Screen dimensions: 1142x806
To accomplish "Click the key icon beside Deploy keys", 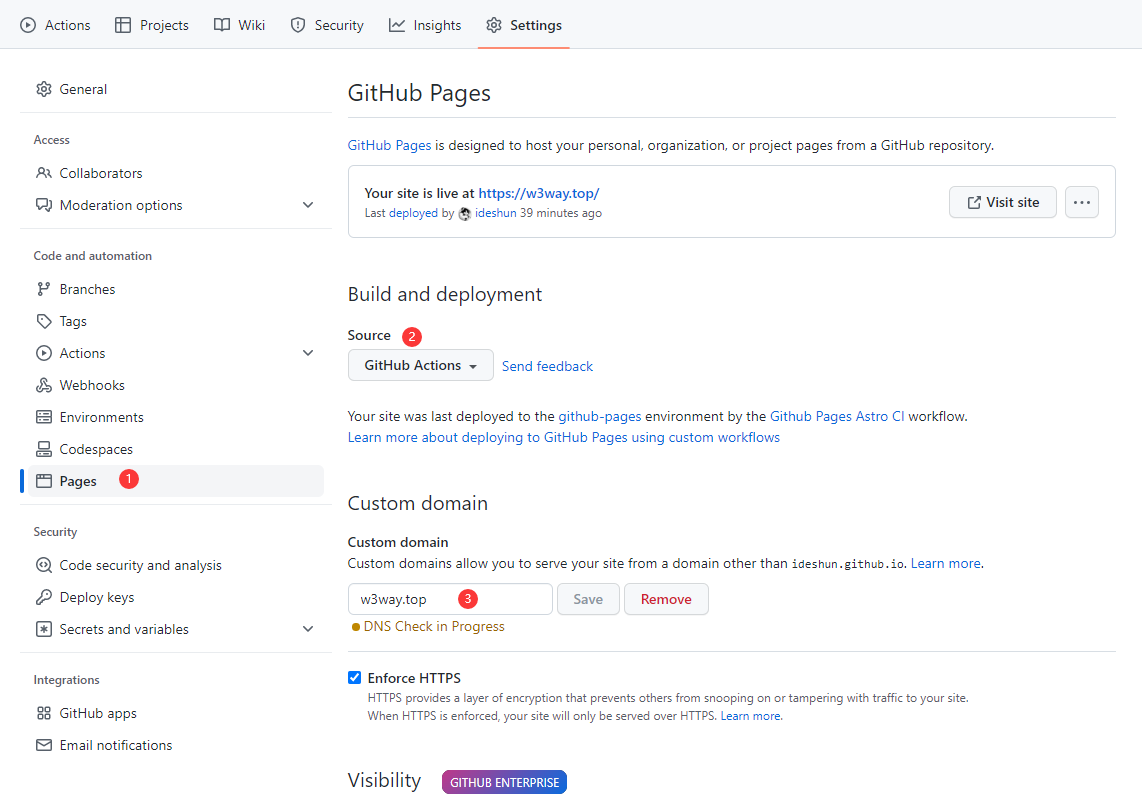I will pyautogui.click(x=44, y=597).
